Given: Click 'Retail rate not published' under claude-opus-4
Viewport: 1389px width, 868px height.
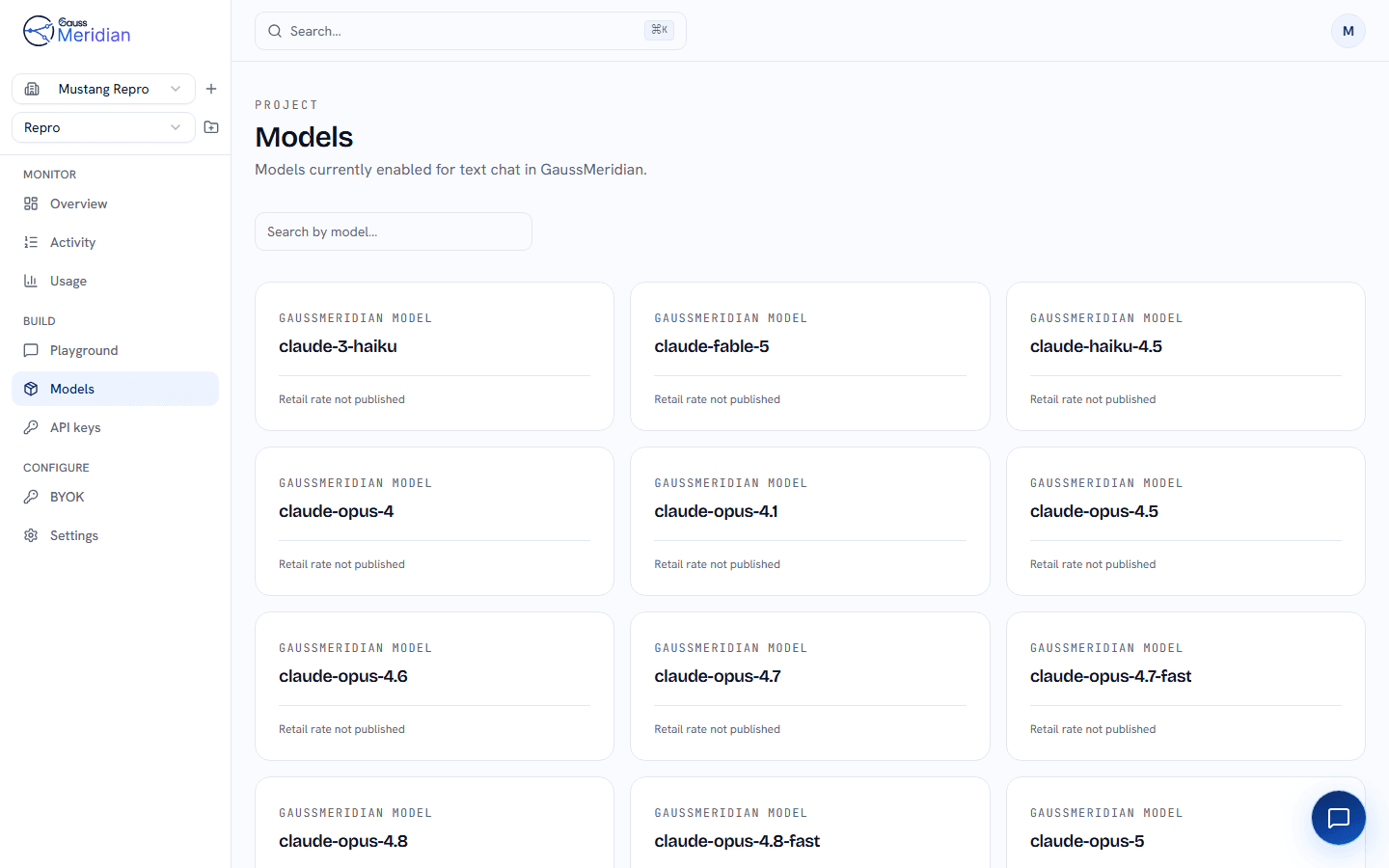Looking at the screenshot, I should pos(341,564).
